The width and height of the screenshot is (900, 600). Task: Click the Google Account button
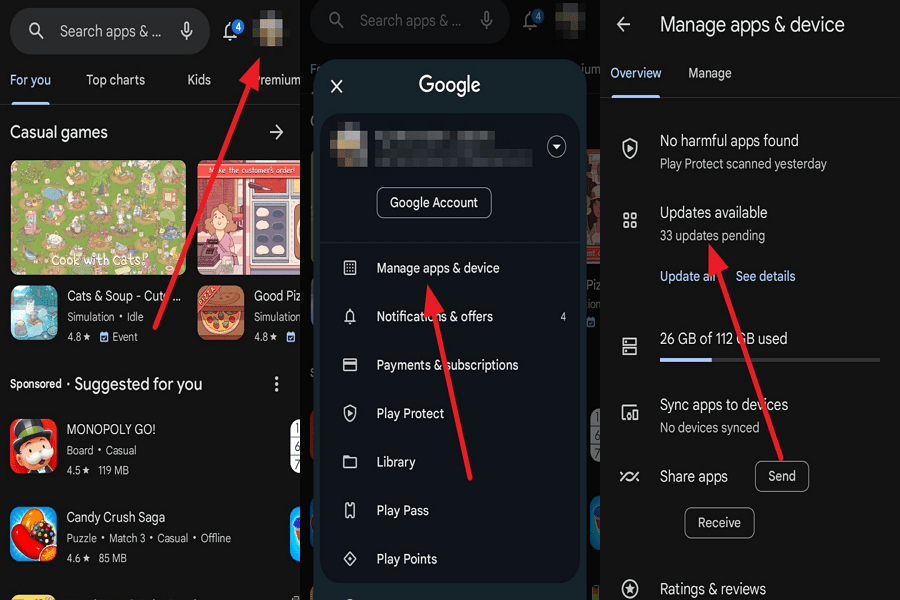click(x=434, y=203)
